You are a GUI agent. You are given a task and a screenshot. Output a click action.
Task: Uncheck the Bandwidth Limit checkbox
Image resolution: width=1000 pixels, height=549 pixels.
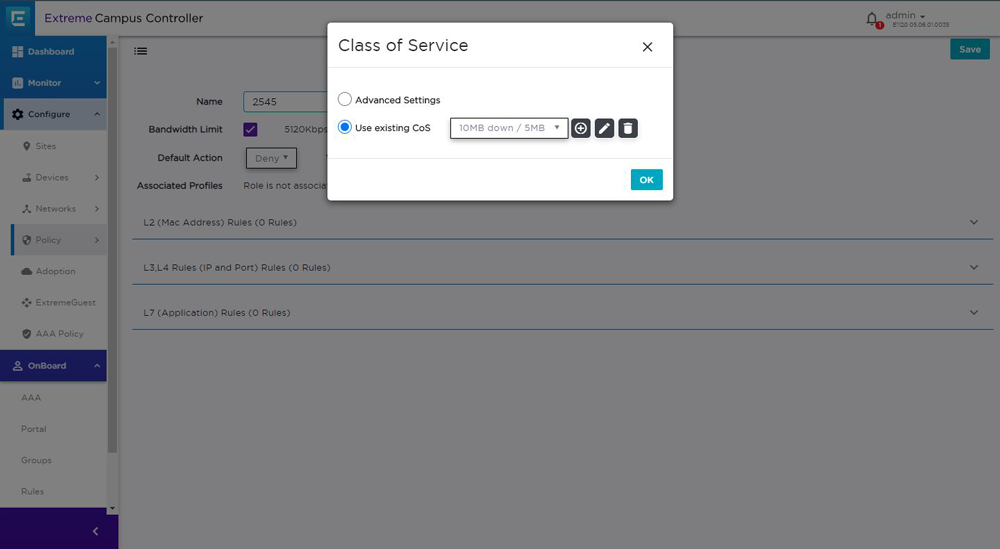tap(250, 129)
